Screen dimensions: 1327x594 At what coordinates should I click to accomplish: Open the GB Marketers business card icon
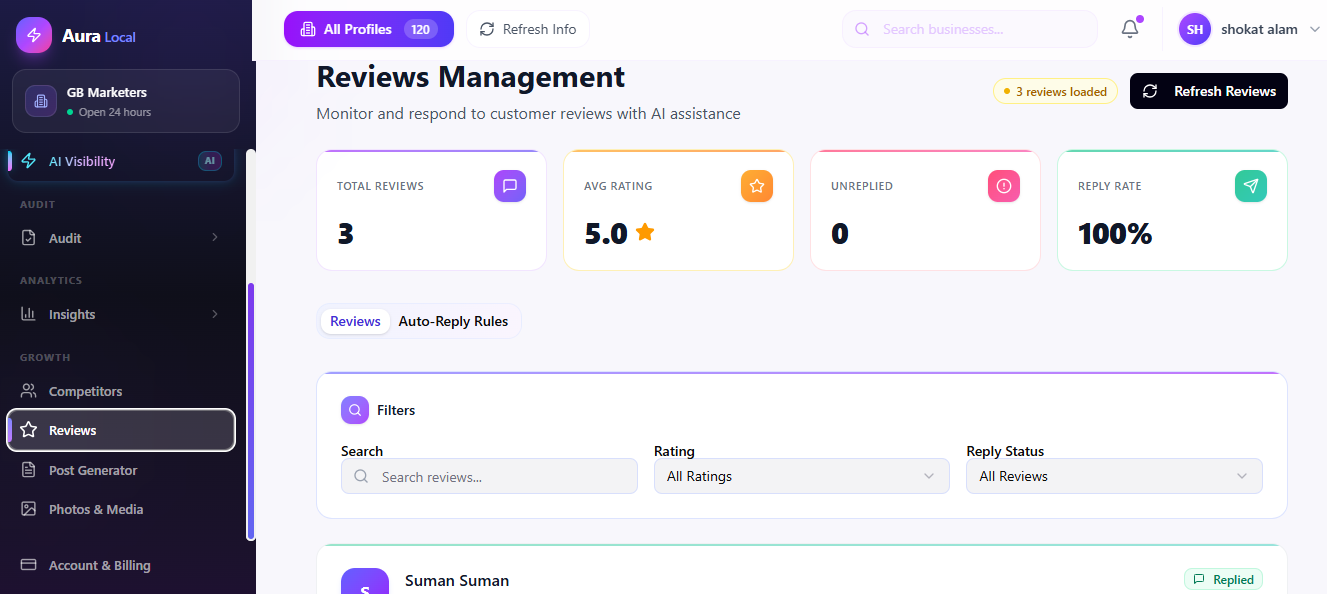(41, 101)
